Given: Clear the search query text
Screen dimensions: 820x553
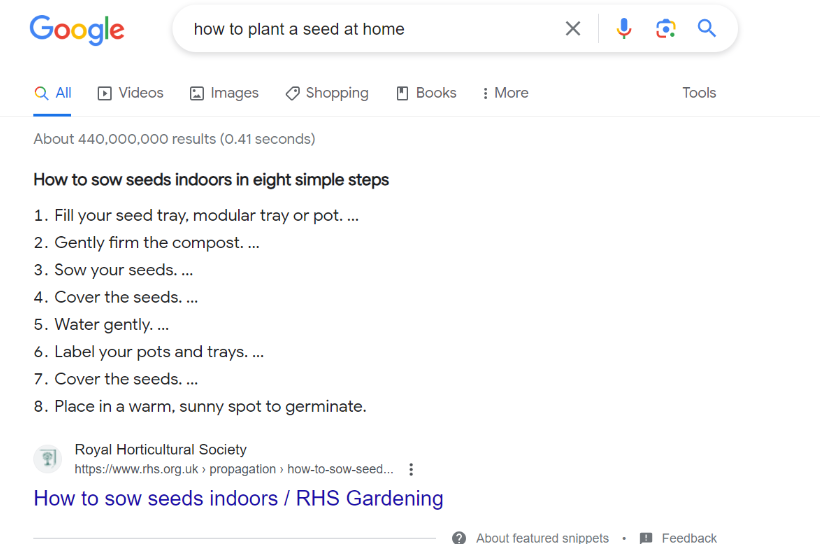Looking at the screenshot, I should (573, 29).
